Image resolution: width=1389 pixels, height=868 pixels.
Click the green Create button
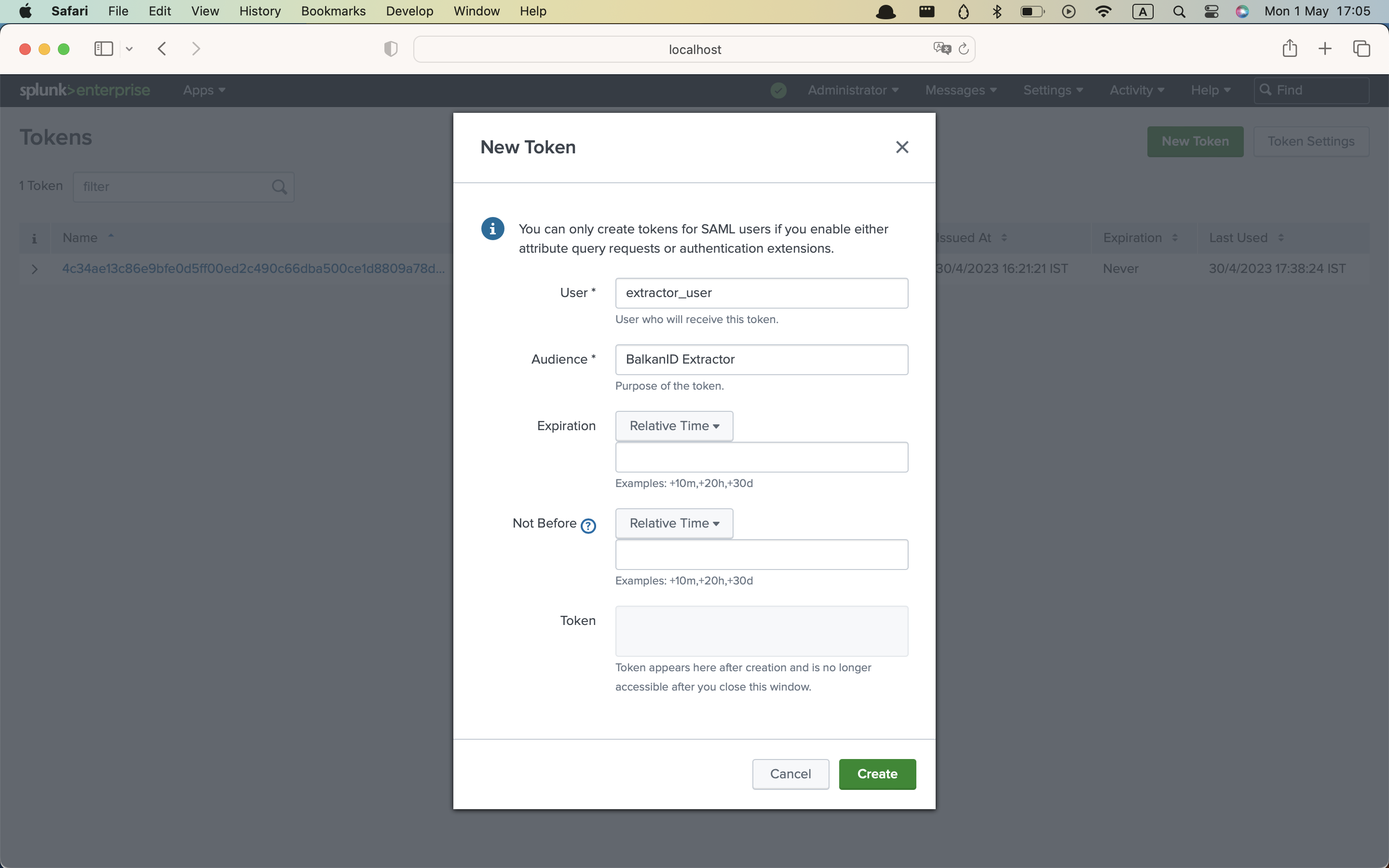(876, 774)
